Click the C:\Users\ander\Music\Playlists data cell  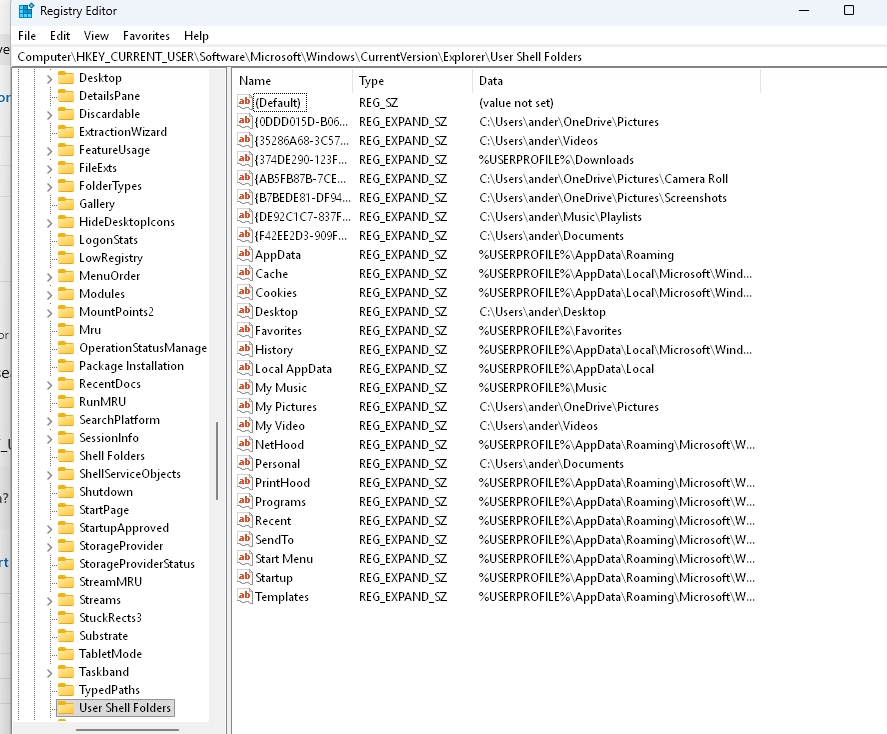(x=560, y=217)
